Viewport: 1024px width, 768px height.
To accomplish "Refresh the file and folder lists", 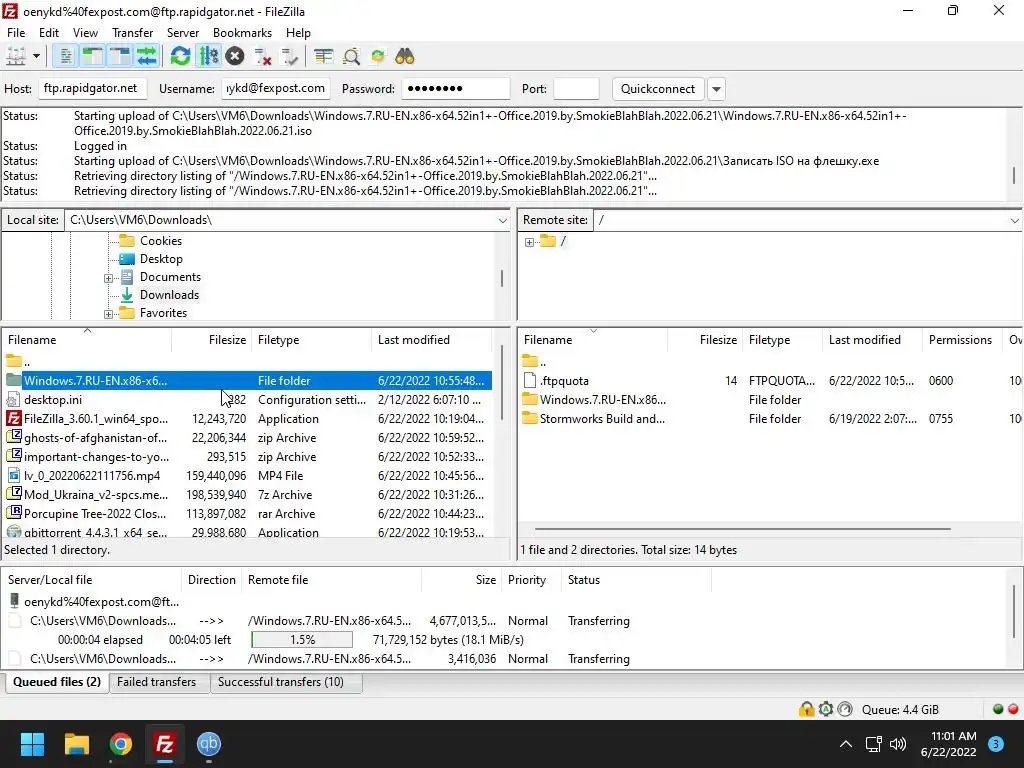I will pyautogui.click(x=180, y=57).
